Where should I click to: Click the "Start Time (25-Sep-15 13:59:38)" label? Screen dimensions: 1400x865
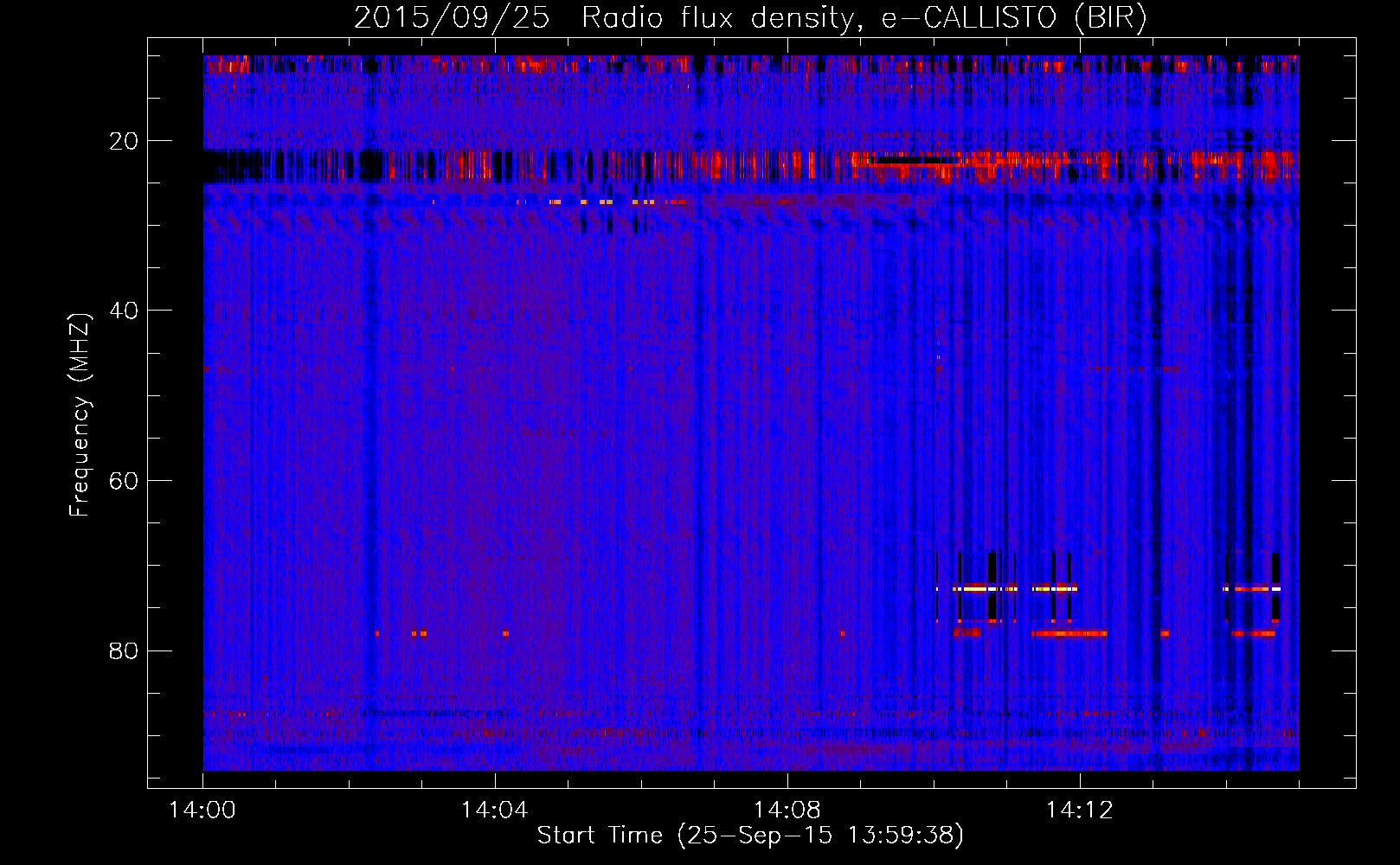tap(750, 836)
